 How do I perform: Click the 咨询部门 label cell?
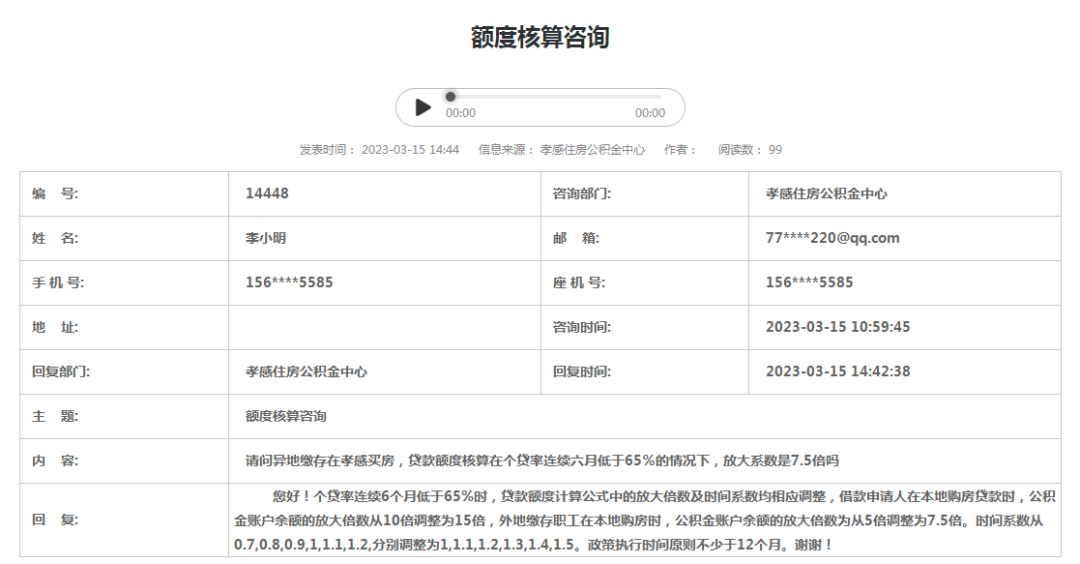coord(645,194)
